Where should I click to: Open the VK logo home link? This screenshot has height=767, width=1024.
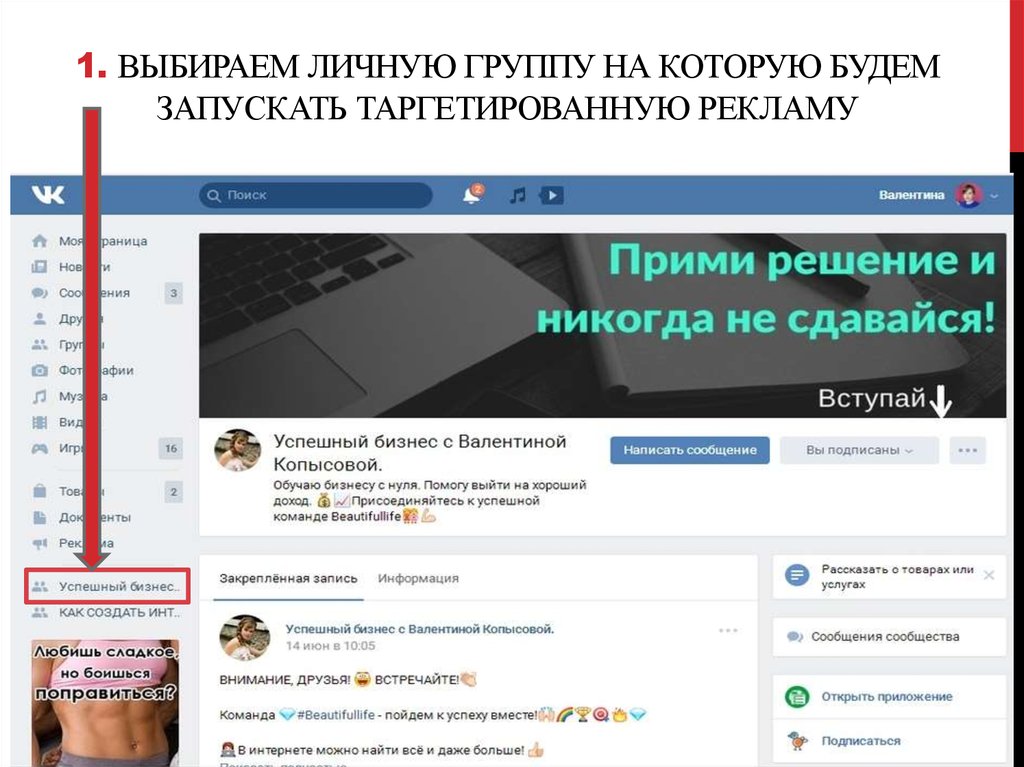coord(48,194)
